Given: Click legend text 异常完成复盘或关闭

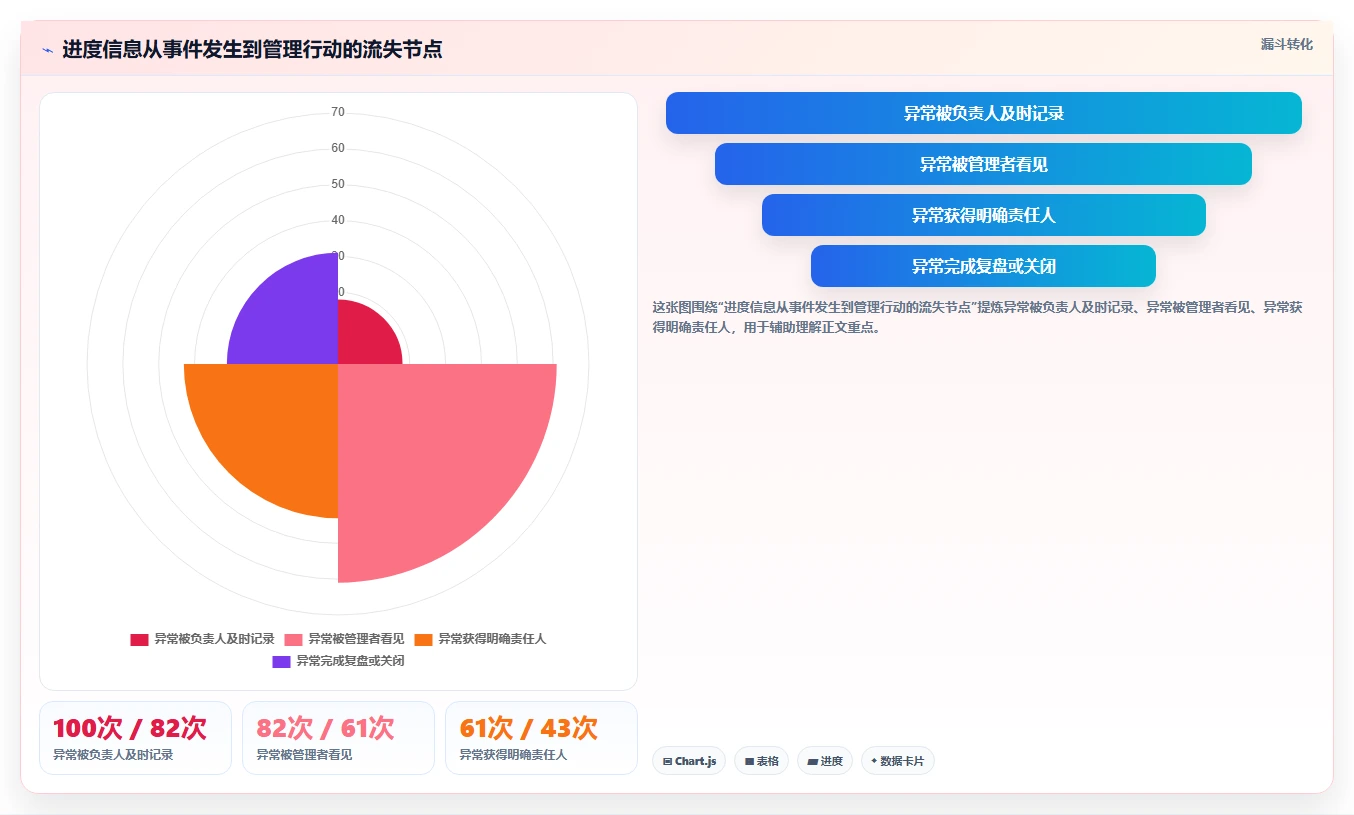Looking at the screenshot, I should point(350,661).
